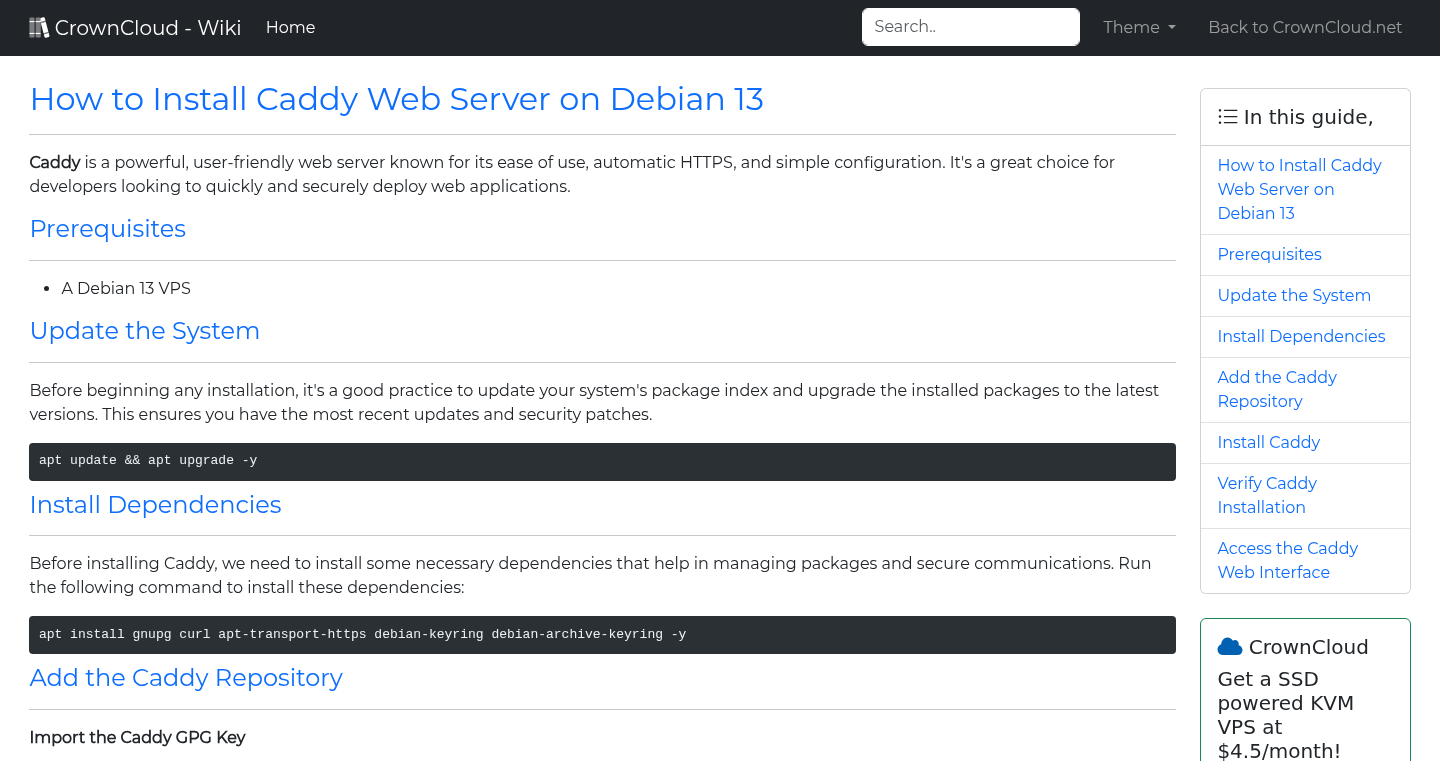This screenshot has height=761, width=1440.
Task: Click the Install Caddy link
Action: tap(1268, 442)
